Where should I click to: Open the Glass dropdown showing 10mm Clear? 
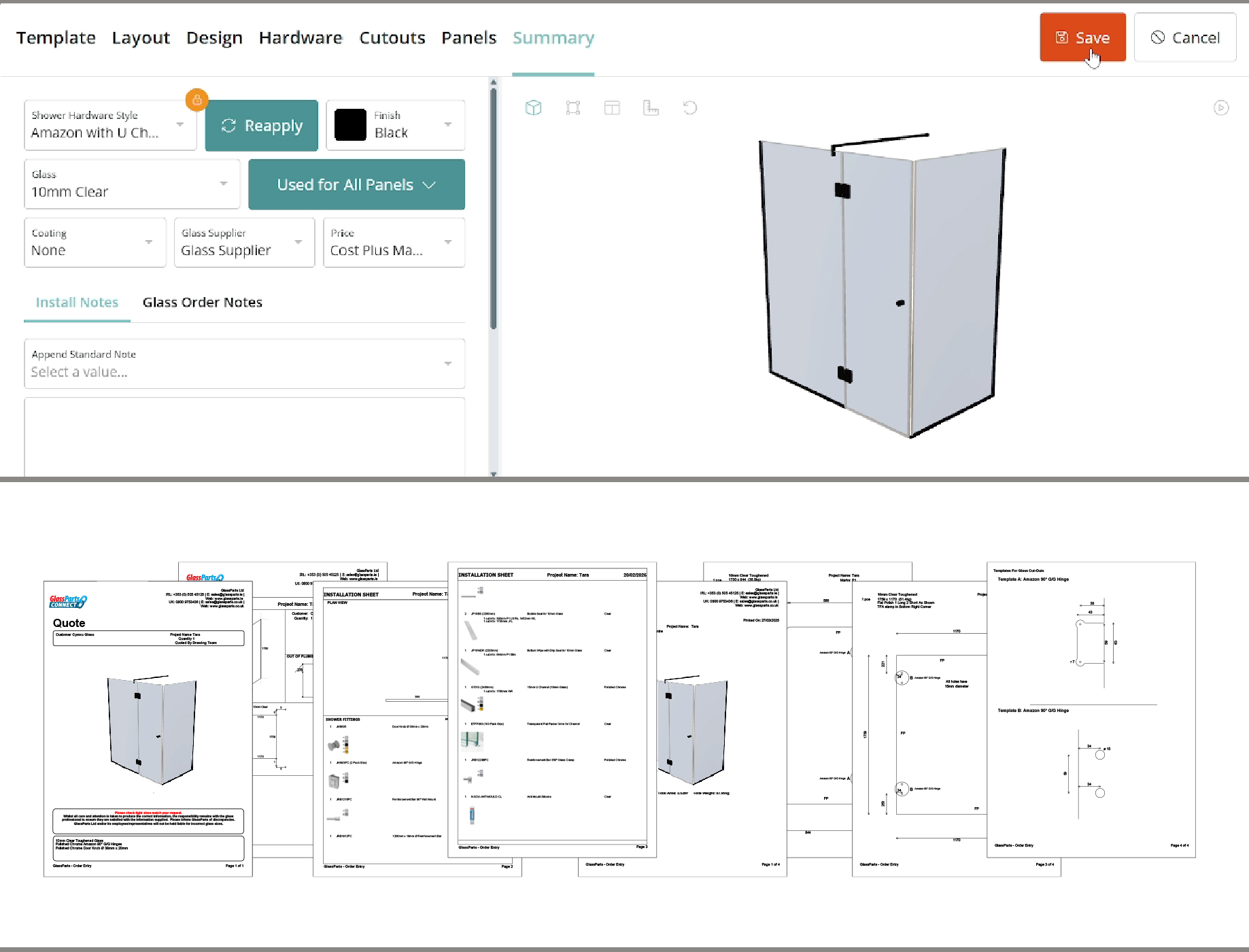pyautogui.click(x=132, y=184)
